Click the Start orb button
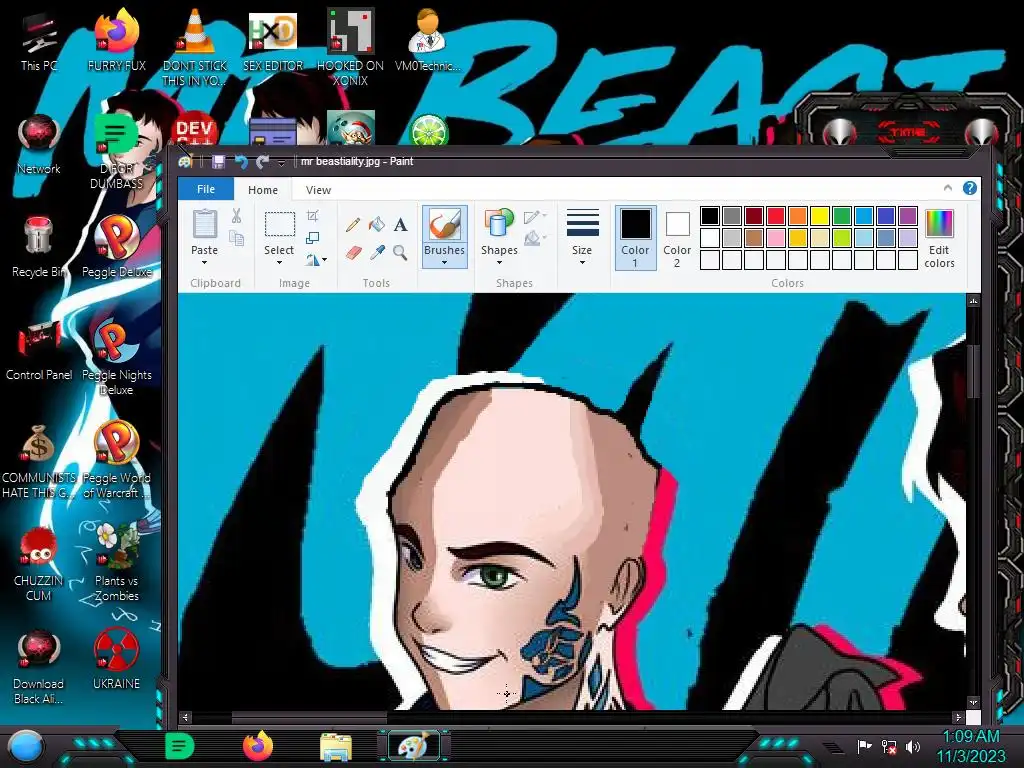Image resolution: width=1024 pixels, height=768 pixels. pos(27,747)
